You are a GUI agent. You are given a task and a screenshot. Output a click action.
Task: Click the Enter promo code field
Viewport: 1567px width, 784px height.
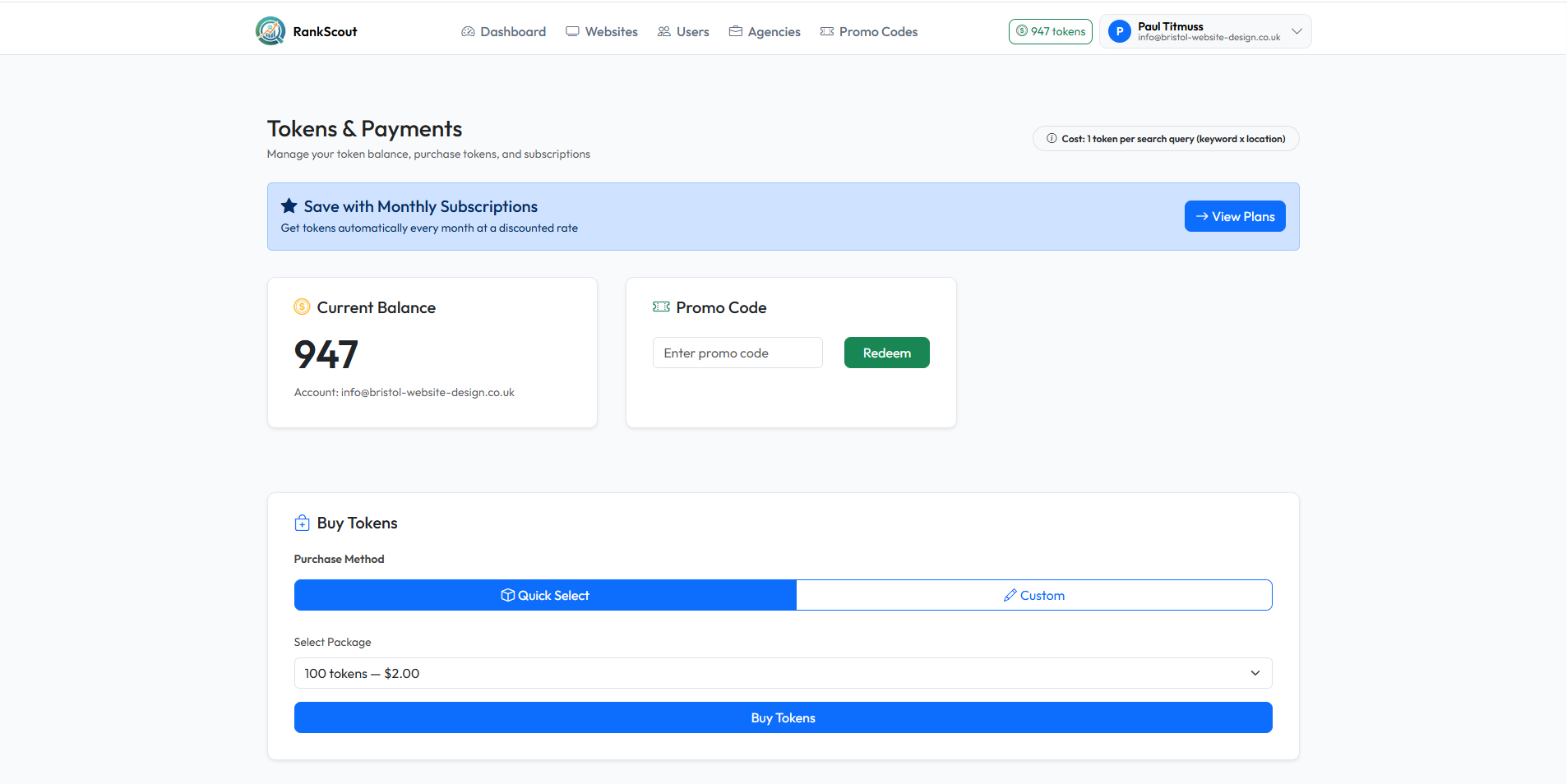click(737, 353)
